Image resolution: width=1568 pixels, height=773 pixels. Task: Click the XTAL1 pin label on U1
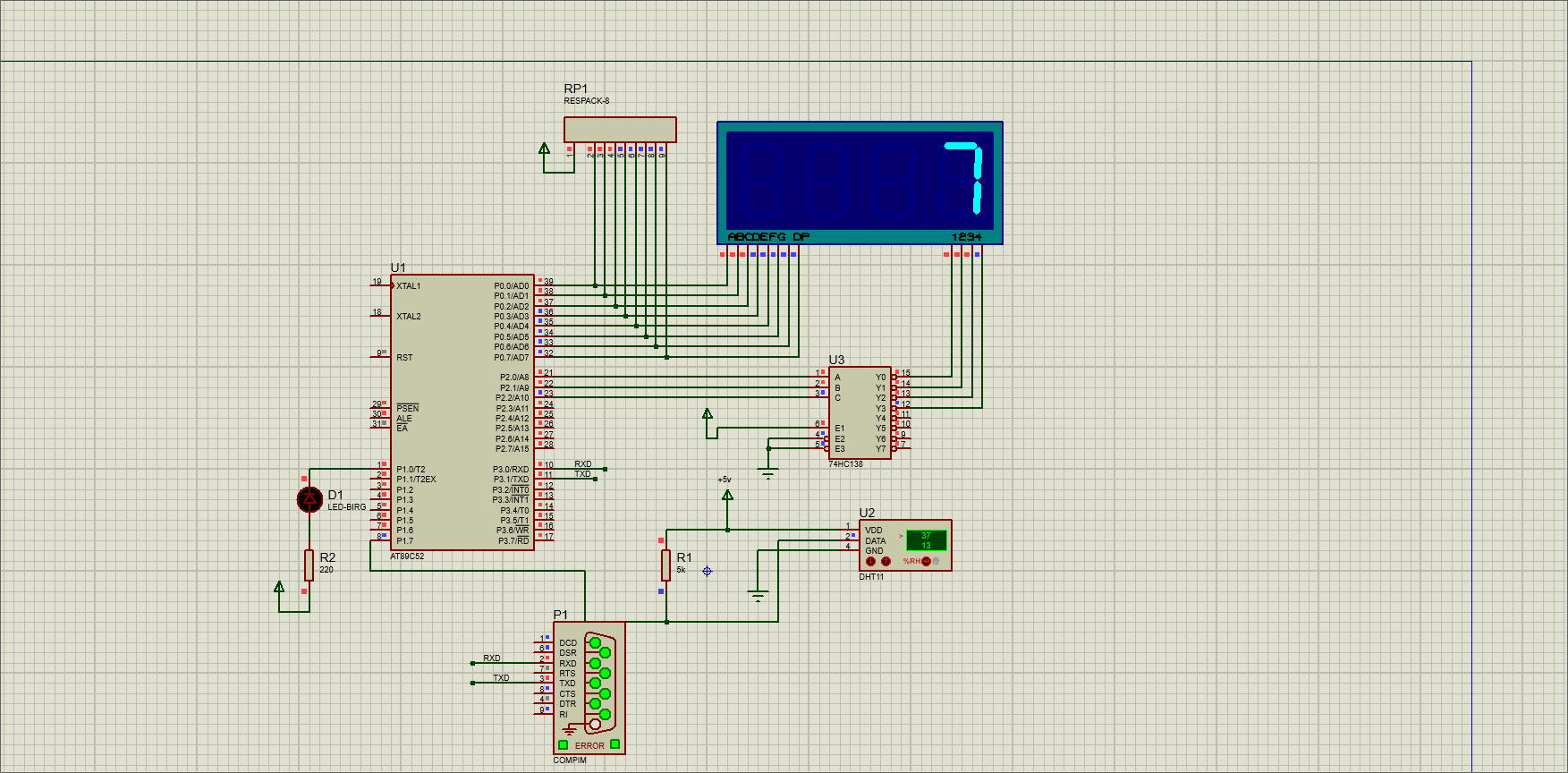click(409, 286)
